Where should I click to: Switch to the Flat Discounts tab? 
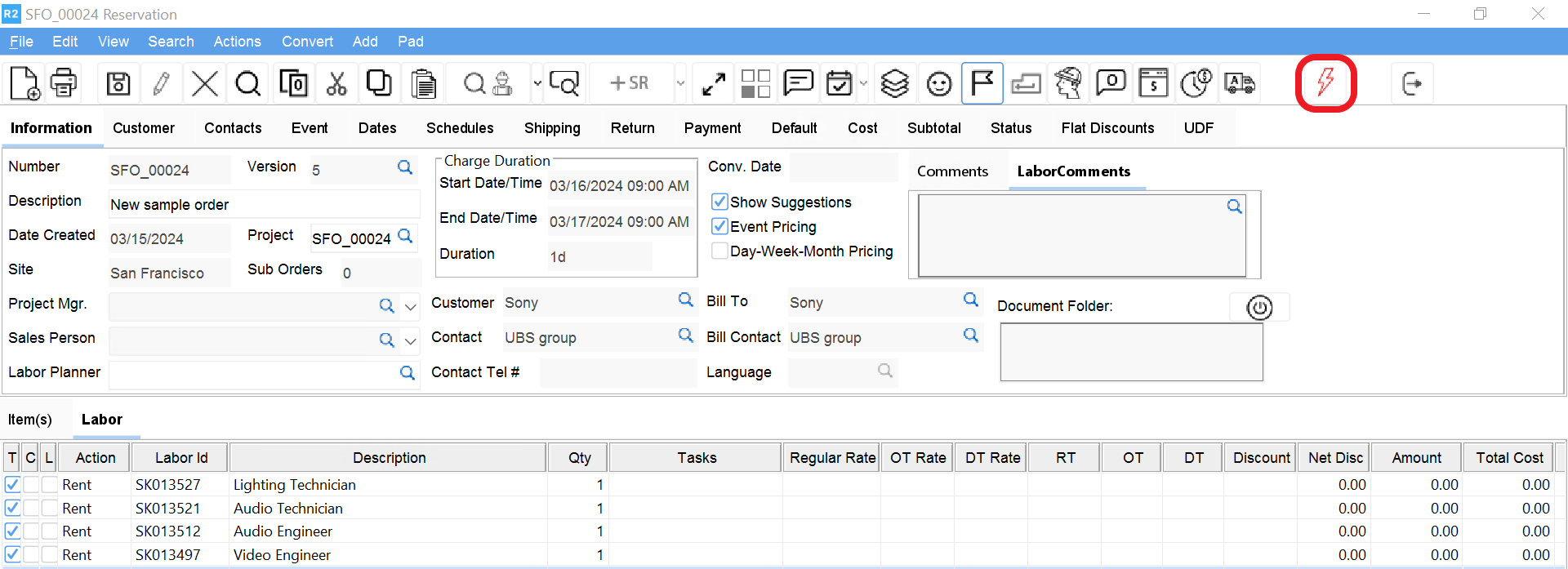point(1107,128)
